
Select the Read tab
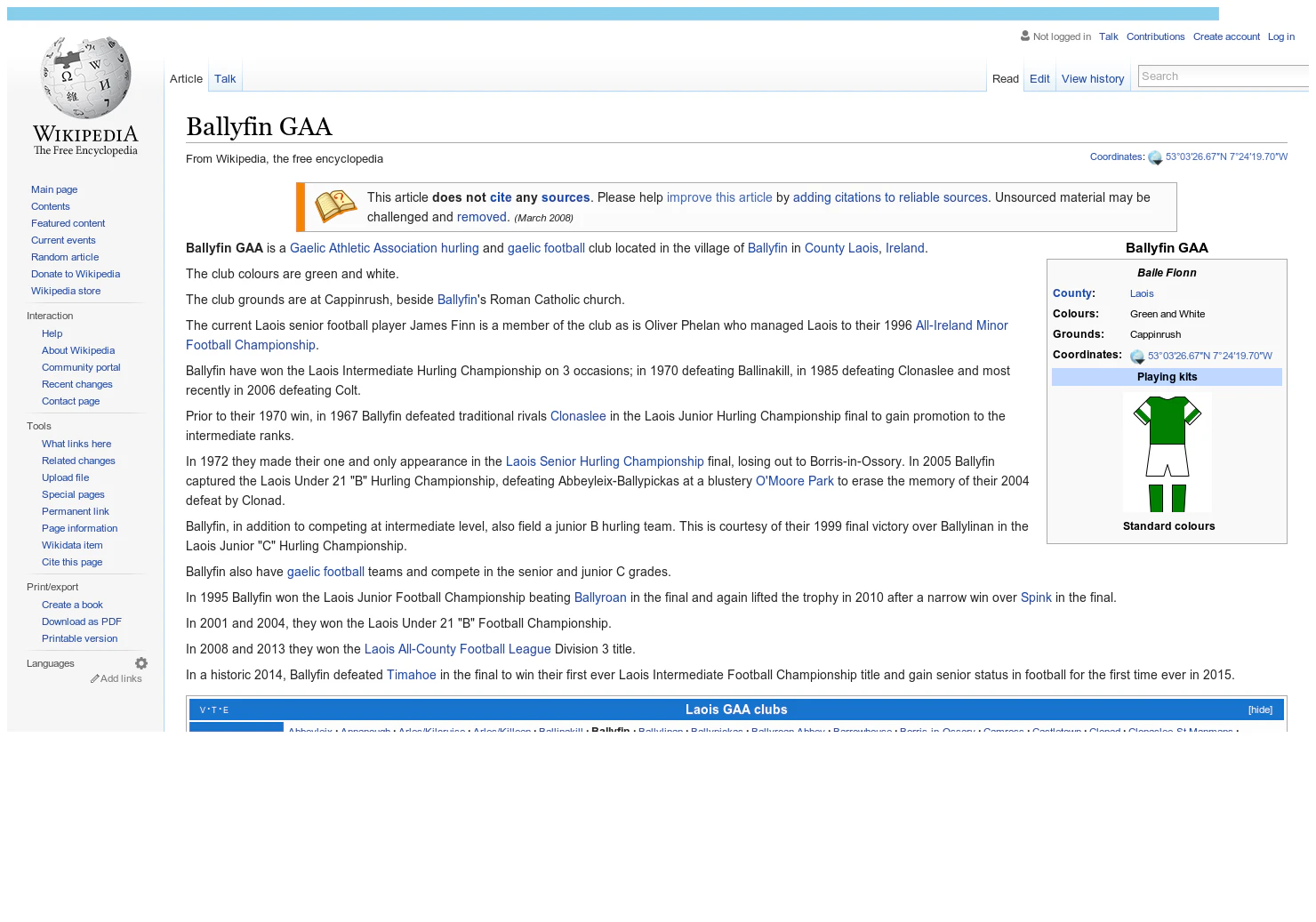(1006, 79)
